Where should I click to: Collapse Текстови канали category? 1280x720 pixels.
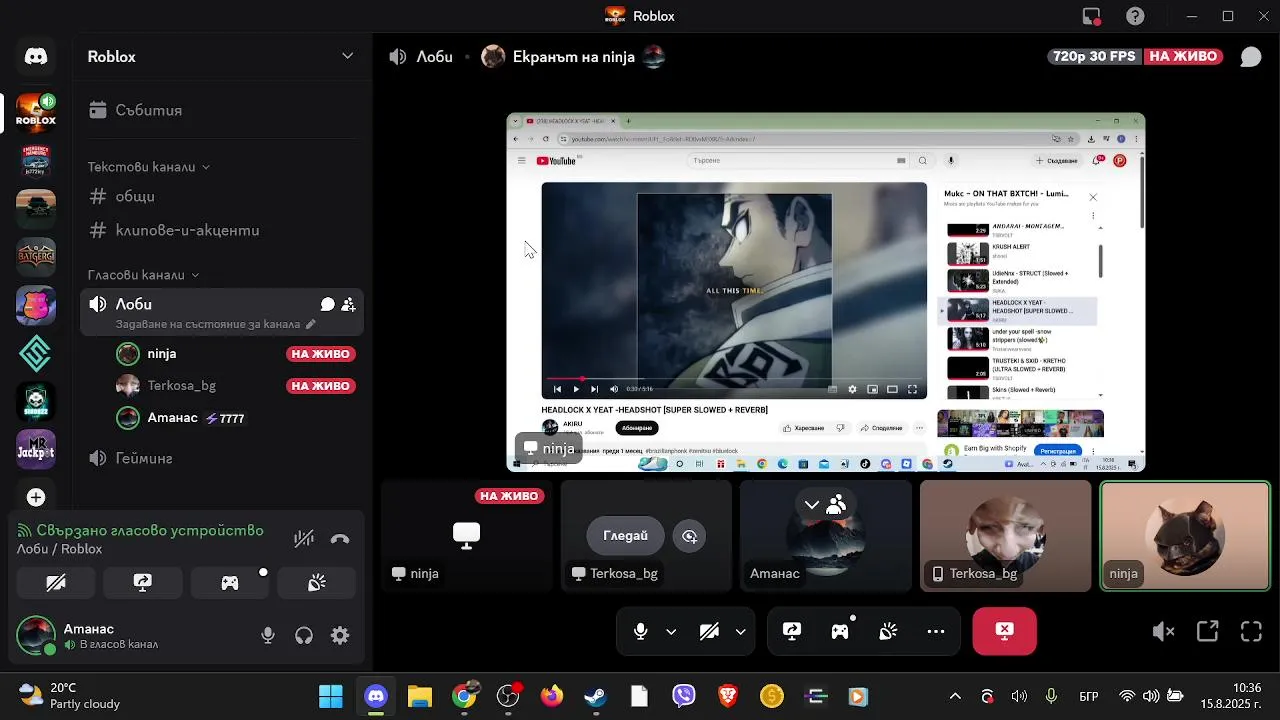[x=148, y=167]
